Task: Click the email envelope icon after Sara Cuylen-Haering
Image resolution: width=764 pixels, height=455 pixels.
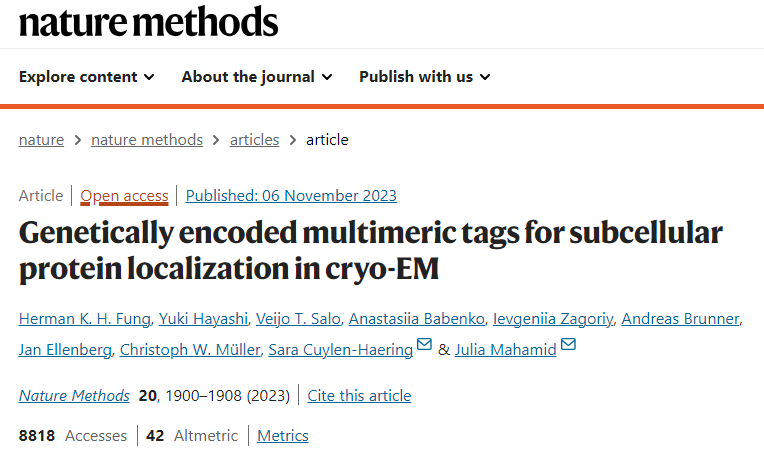Action: (x=424, y=344)
